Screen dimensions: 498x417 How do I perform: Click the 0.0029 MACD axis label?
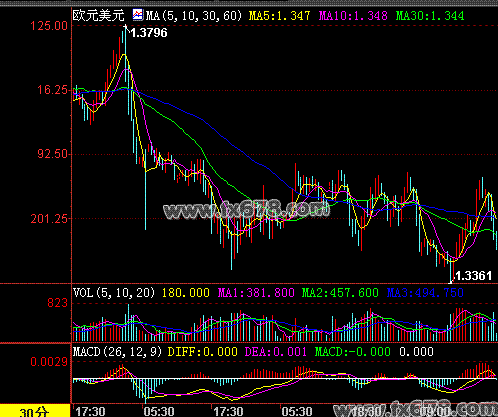[x=49, y=362]
